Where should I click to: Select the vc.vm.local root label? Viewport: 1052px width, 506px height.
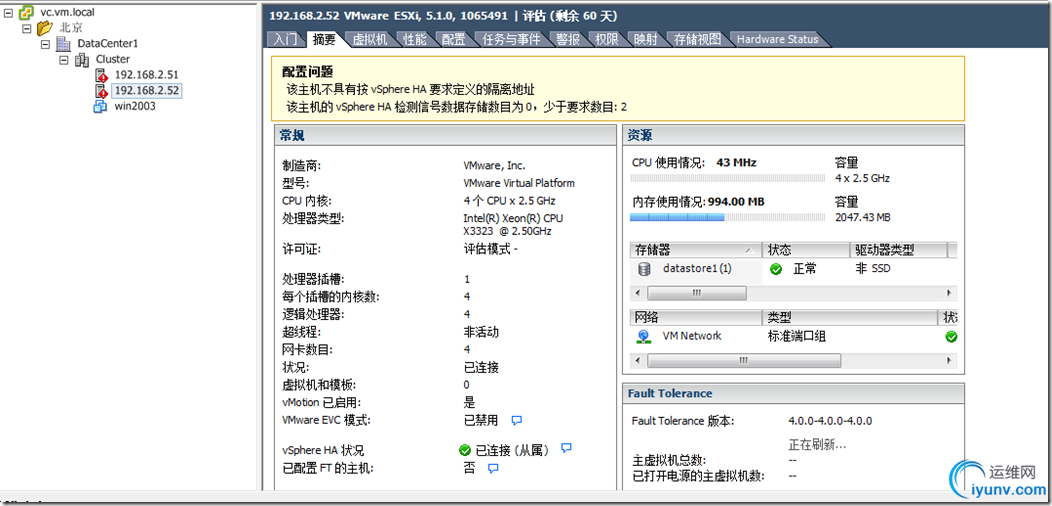[x=66, y=12]
